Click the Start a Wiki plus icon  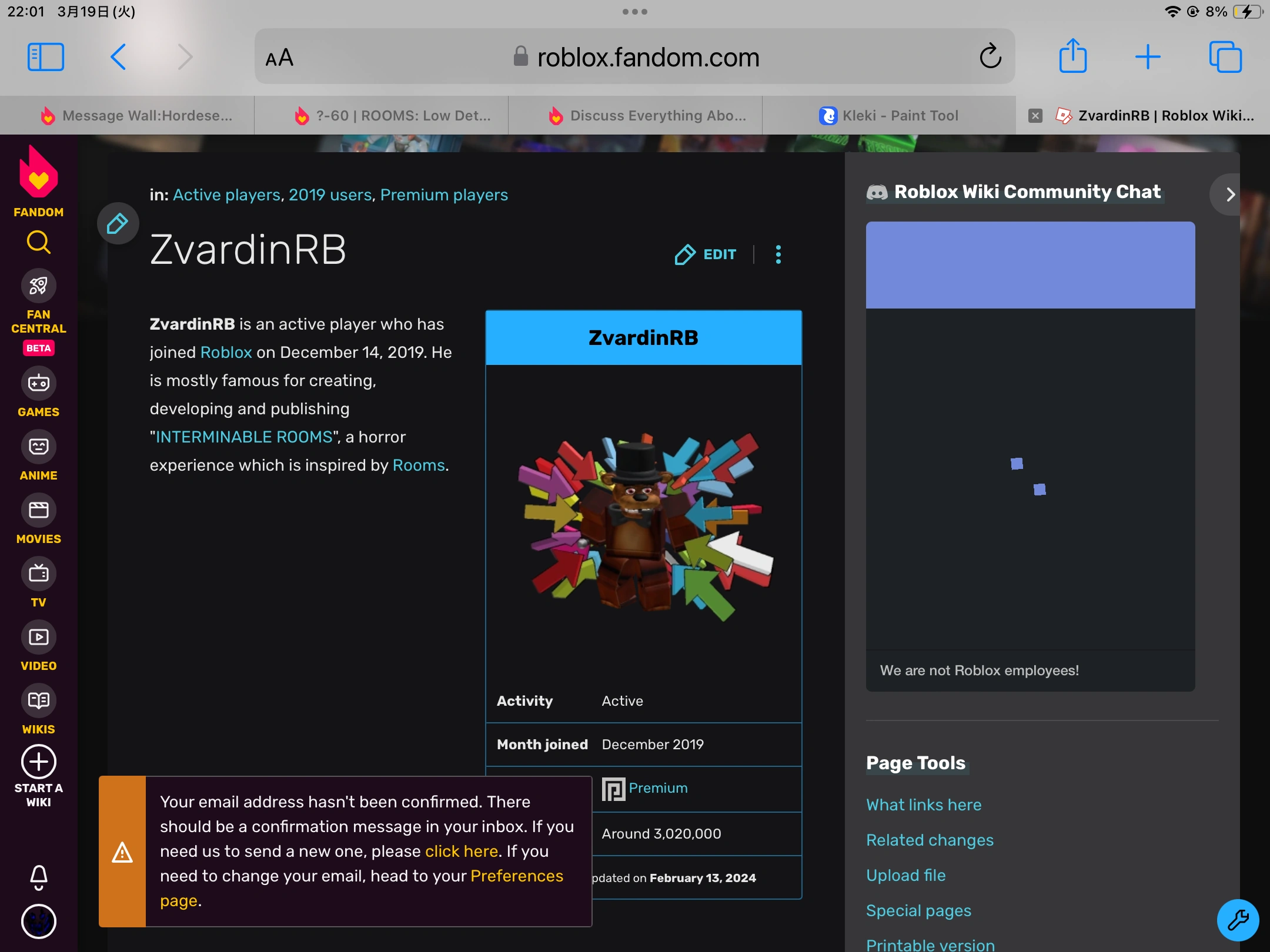[38, 762]
